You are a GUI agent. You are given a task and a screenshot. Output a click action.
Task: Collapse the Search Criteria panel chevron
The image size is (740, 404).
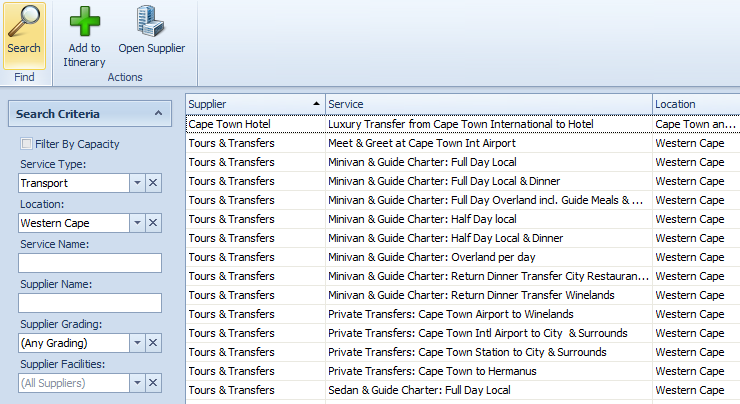[x=159, y=113]
